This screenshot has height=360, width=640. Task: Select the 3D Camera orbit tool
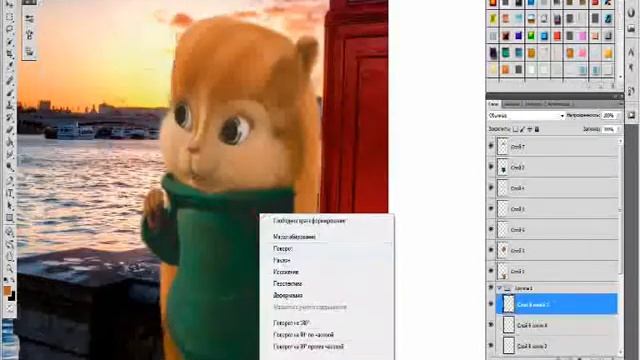pos(10,244)
